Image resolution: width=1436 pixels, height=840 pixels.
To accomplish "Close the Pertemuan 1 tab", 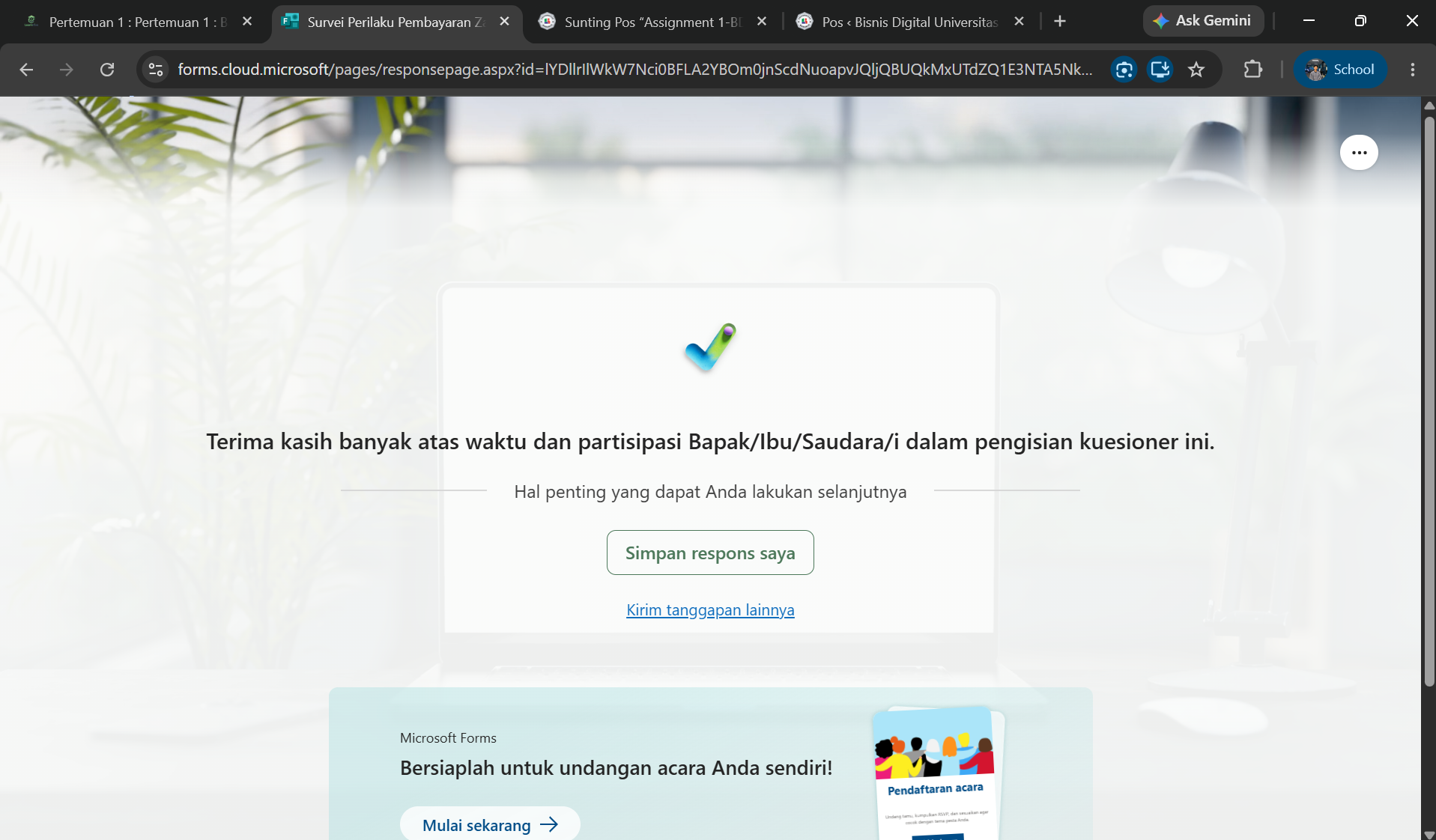I will tap(247, 22).
